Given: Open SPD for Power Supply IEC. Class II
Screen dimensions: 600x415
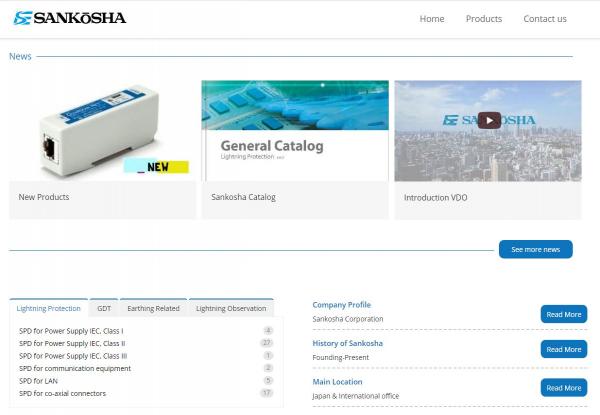Looking at the screenshot, I should [x=72, y=343].
